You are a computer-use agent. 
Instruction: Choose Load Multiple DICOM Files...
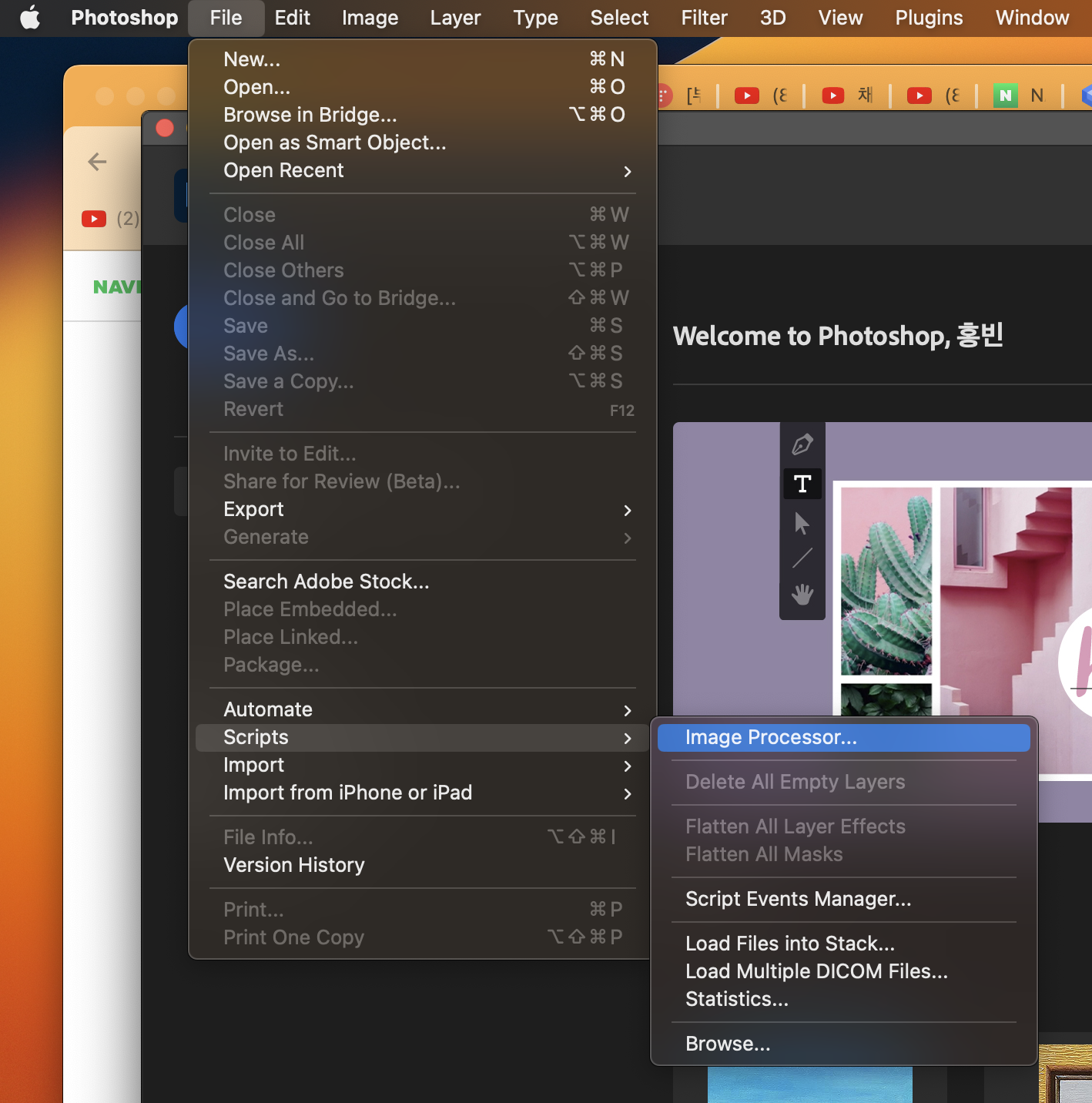(844, 971)
